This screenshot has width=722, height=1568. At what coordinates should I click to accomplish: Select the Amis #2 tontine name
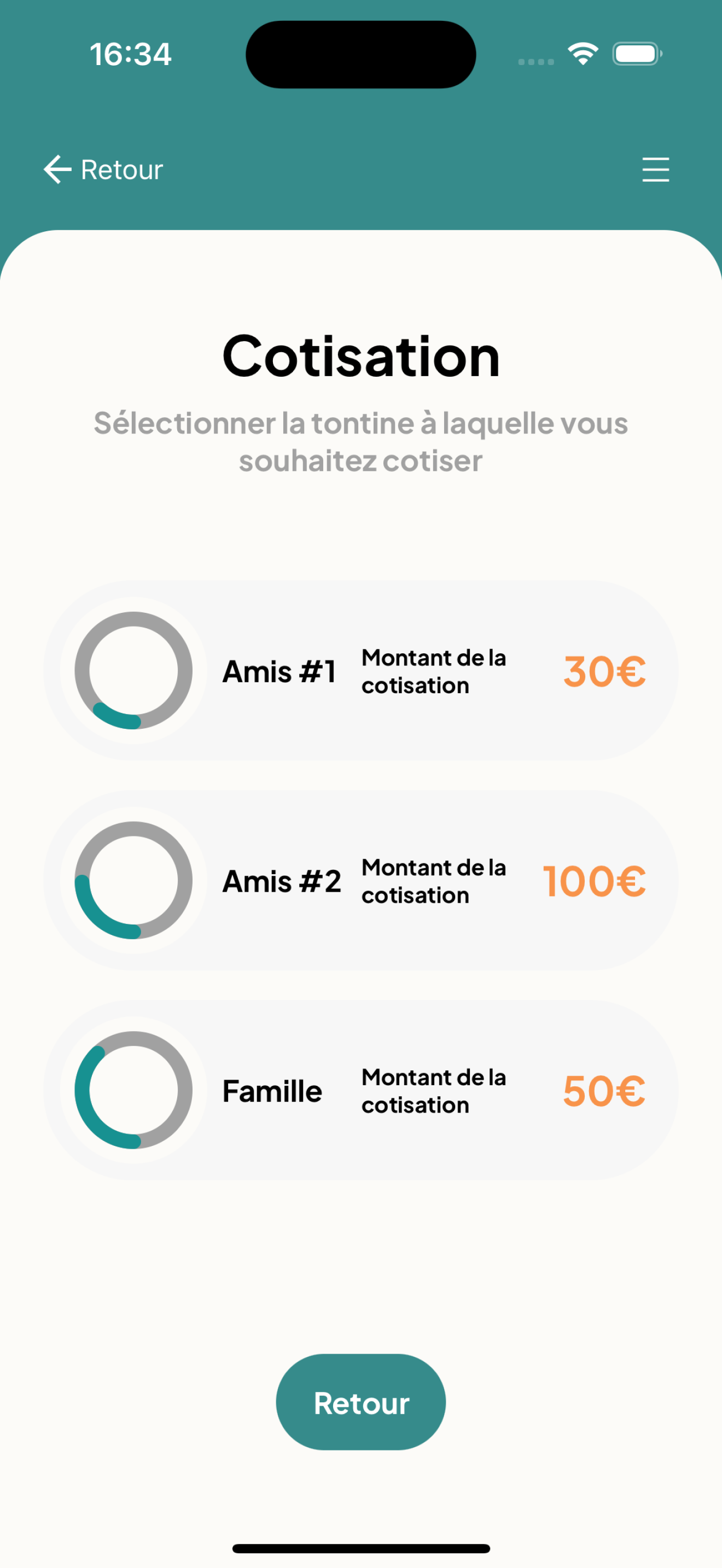(x=281, y=881)
